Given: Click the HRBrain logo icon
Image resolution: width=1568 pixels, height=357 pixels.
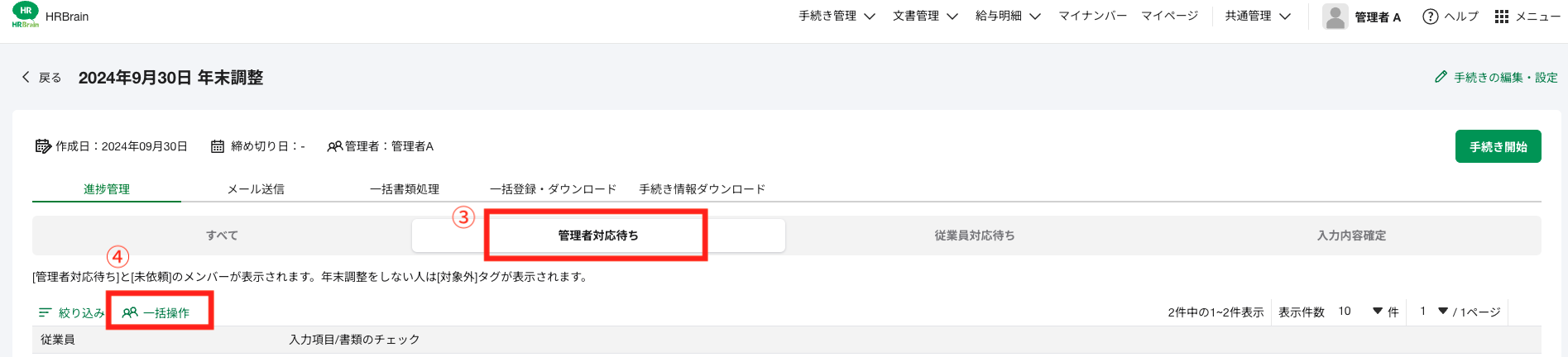Looking at the screenshot, I should pos(26,16).
